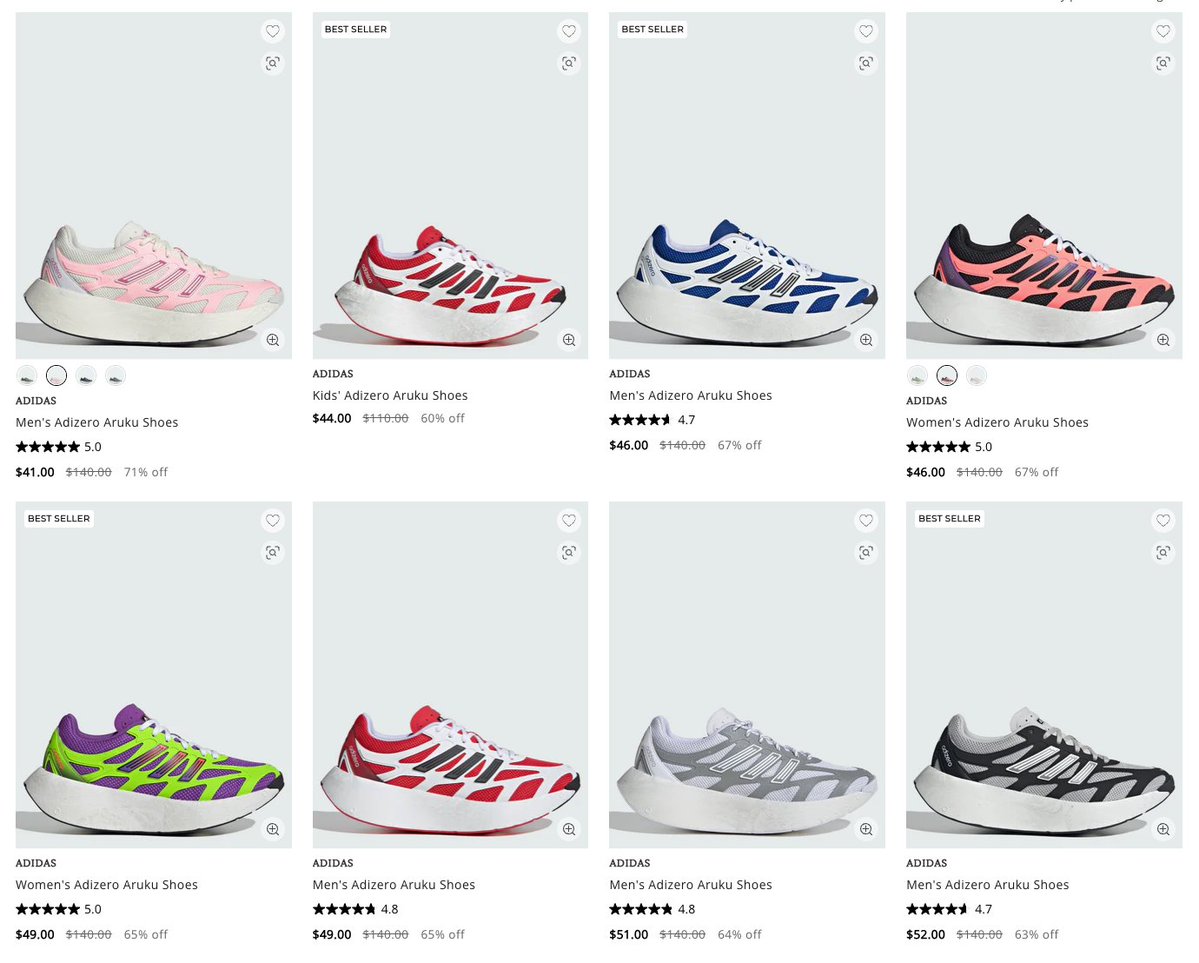This screenshot has width=1199, height=963.
Task: Click Best Seller badge on blue shoe card
Action: (652, 29)
